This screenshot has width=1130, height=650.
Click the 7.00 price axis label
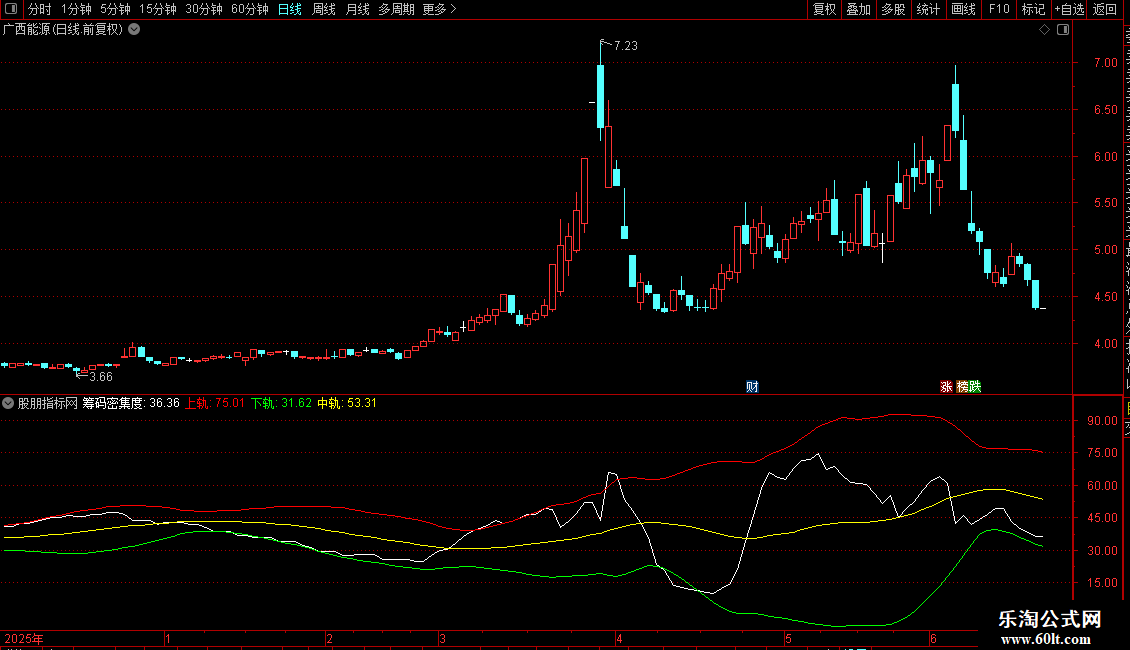(1105, 63)
